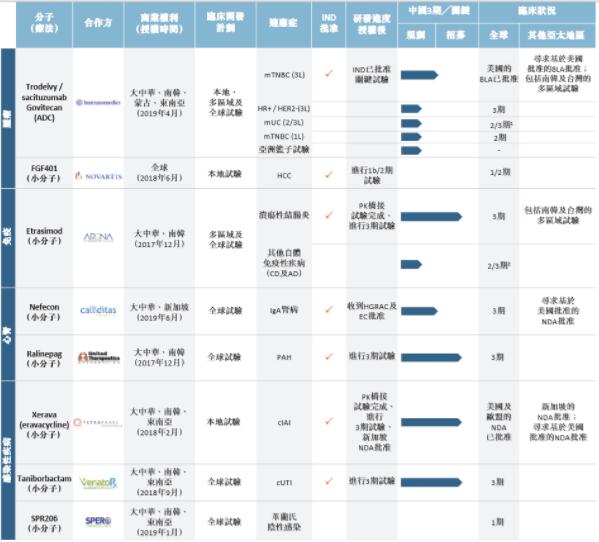The height and width of the screenshot is (542, 599).
Task: Select the cIAI indication cell
Action: [284, 422]
